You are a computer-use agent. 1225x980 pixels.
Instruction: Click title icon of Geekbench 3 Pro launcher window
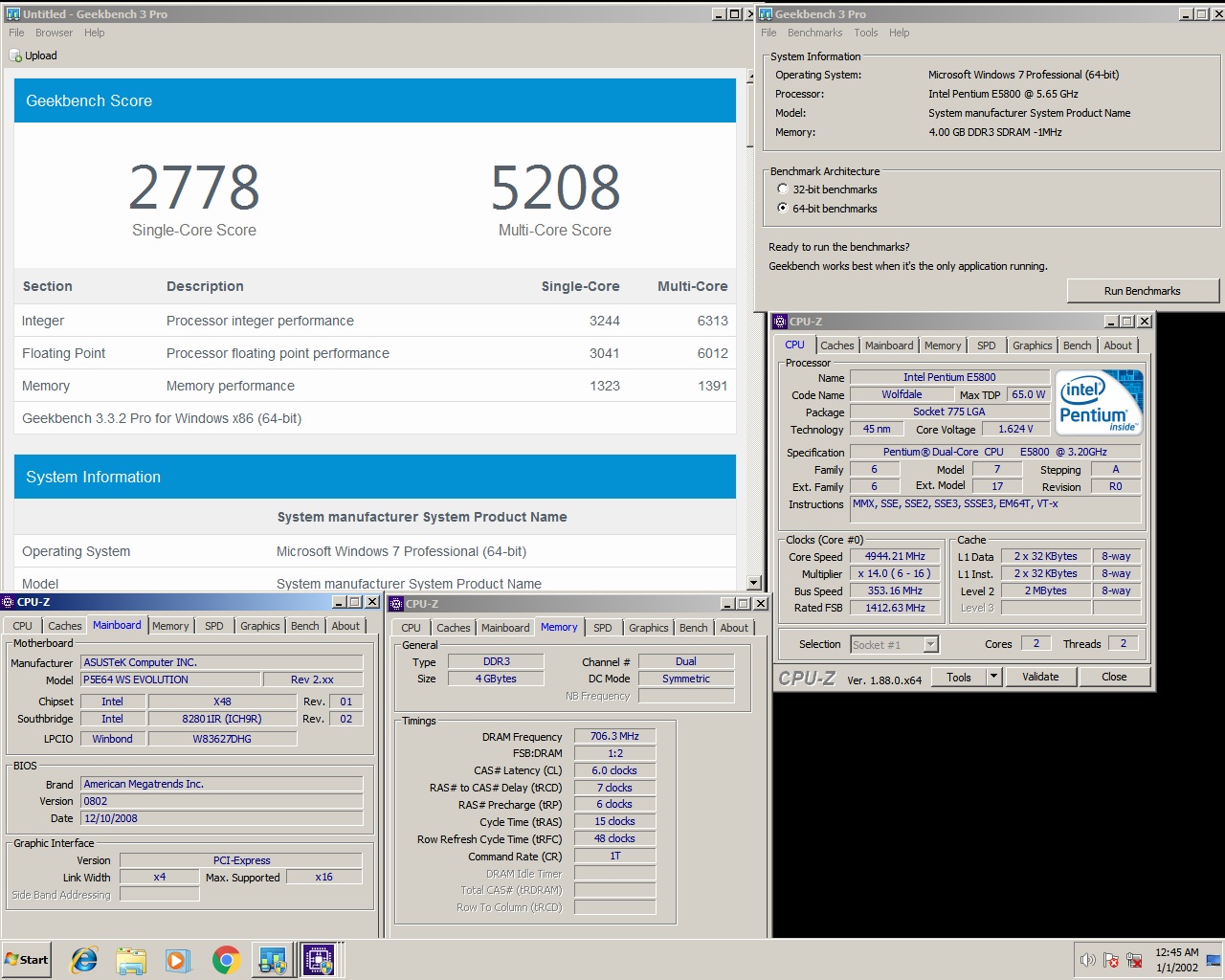(765, 13)
